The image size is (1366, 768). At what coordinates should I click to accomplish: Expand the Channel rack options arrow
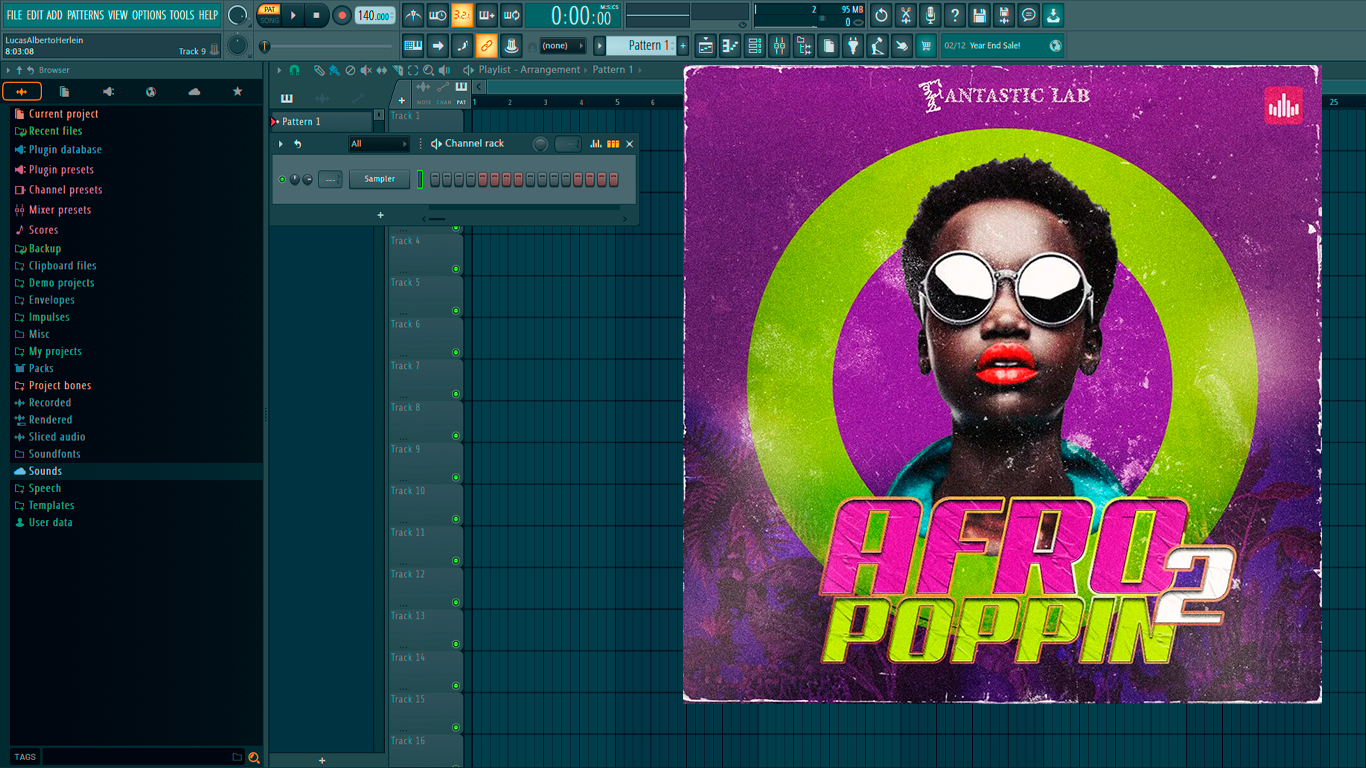coord(281,144)
